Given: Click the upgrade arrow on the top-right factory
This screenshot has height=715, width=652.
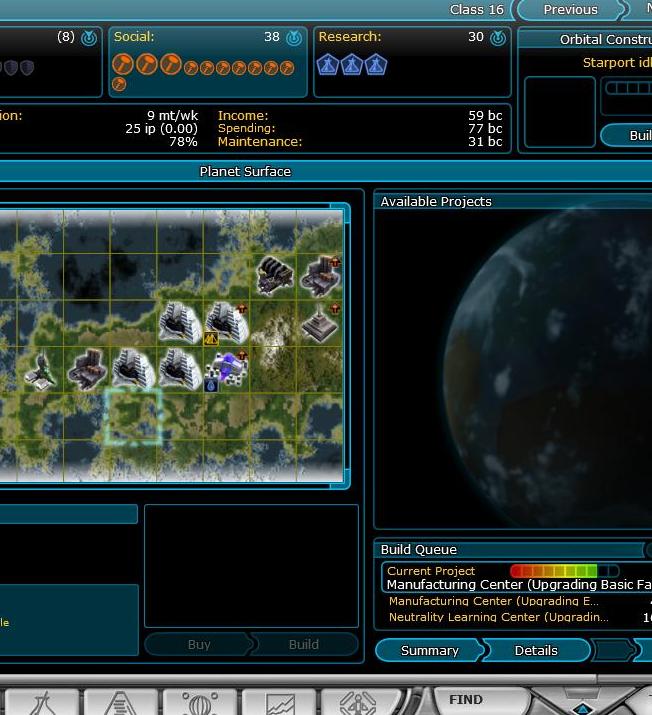Looking at the screenshot, I should click(335, 262).
